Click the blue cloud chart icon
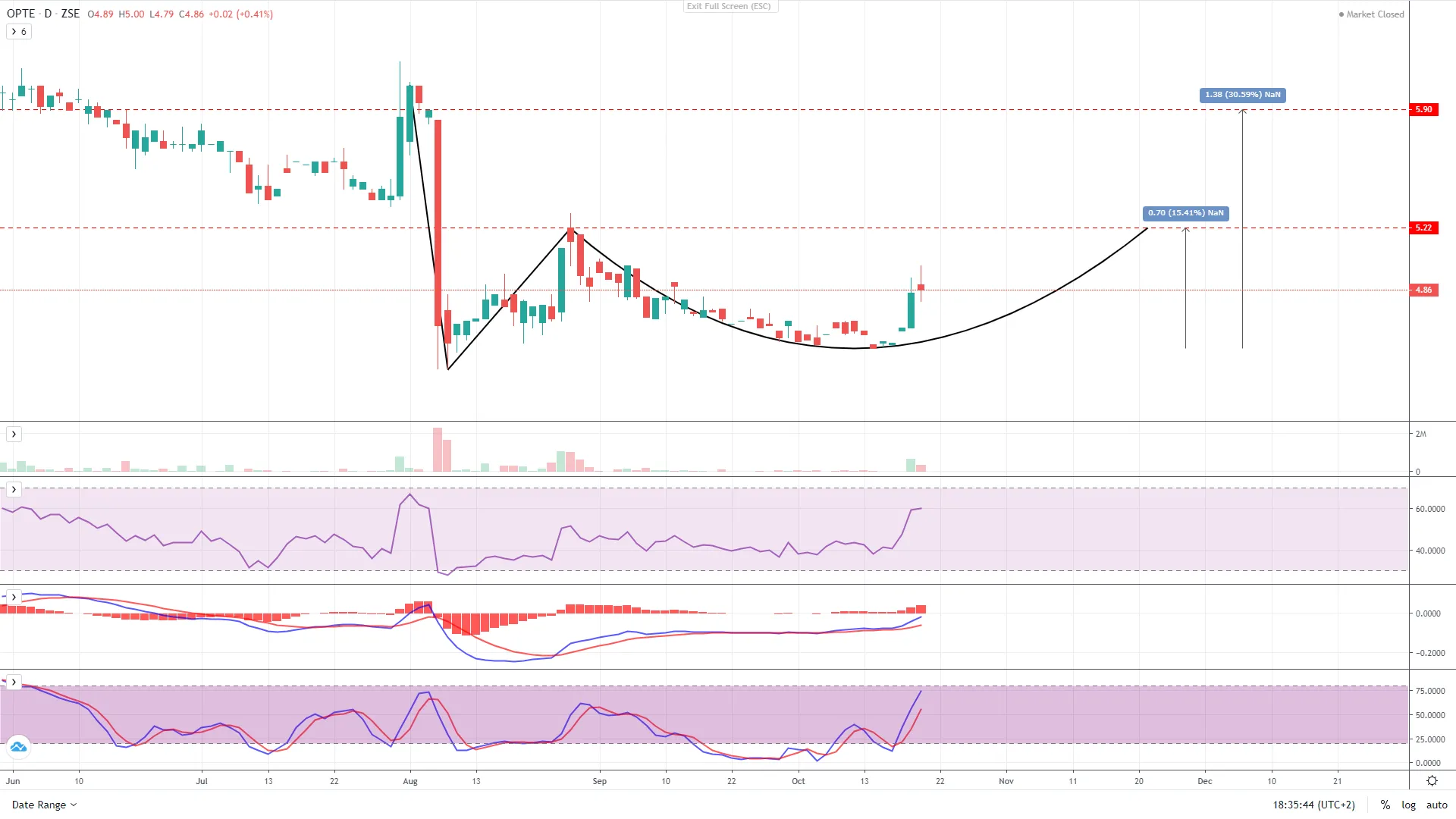1456x819 pixels. pos(18,747)
